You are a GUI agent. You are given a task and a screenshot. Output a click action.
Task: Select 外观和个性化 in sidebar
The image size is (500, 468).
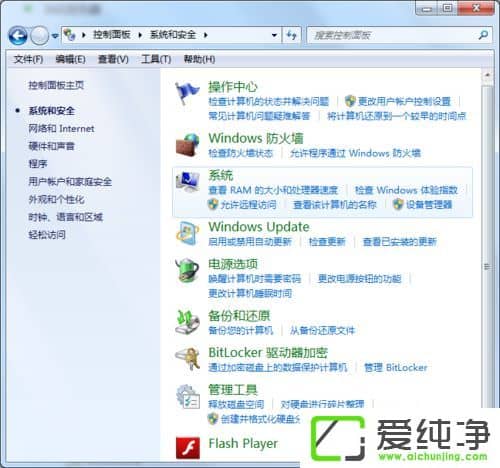(56, 199)
